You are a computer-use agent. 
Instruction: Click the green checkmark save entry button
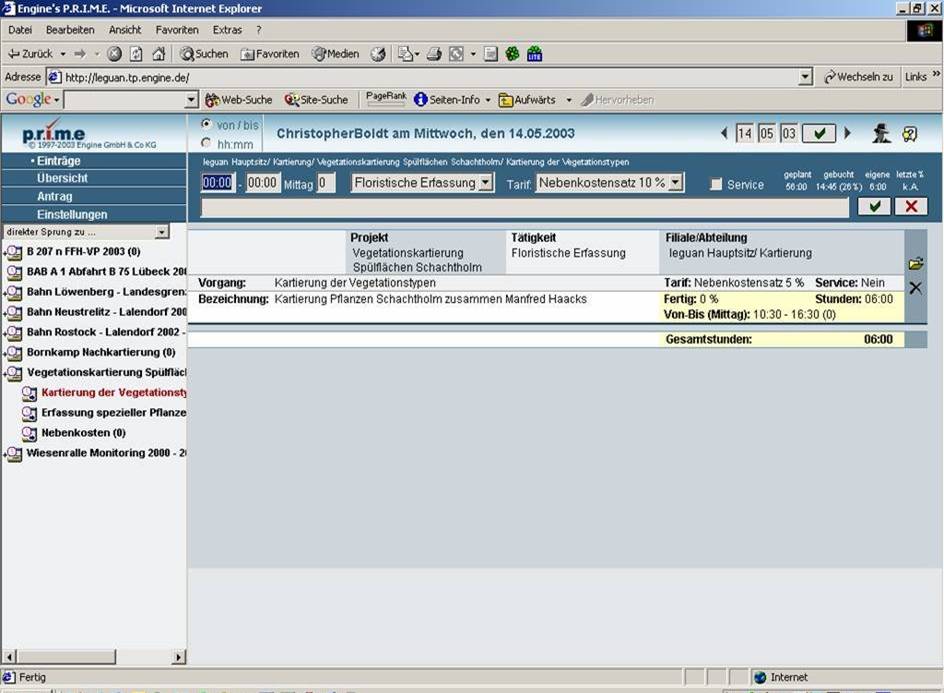click(874, 206)
